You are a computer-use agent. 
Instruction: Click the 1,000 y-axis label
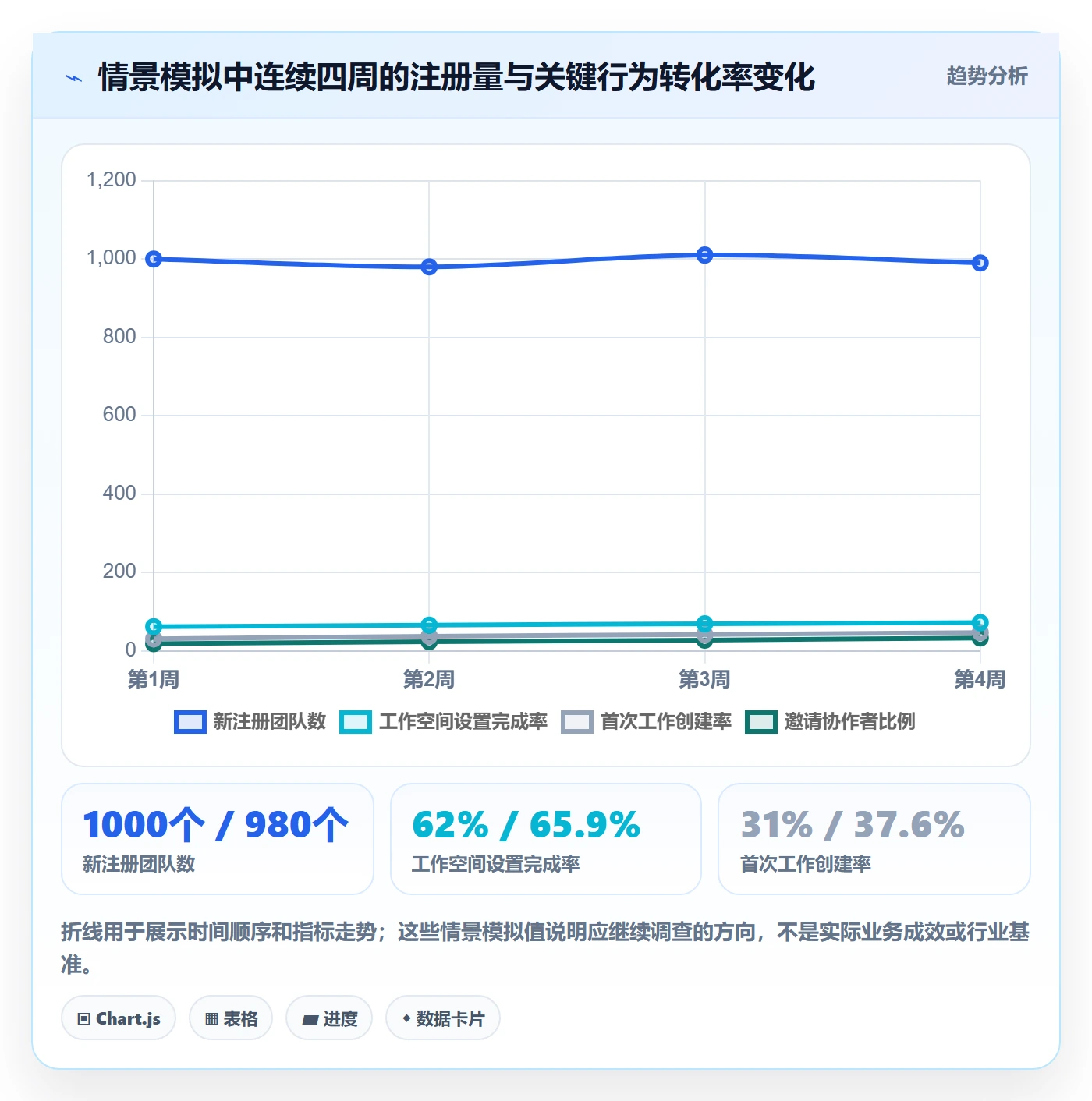click(112, 258)
